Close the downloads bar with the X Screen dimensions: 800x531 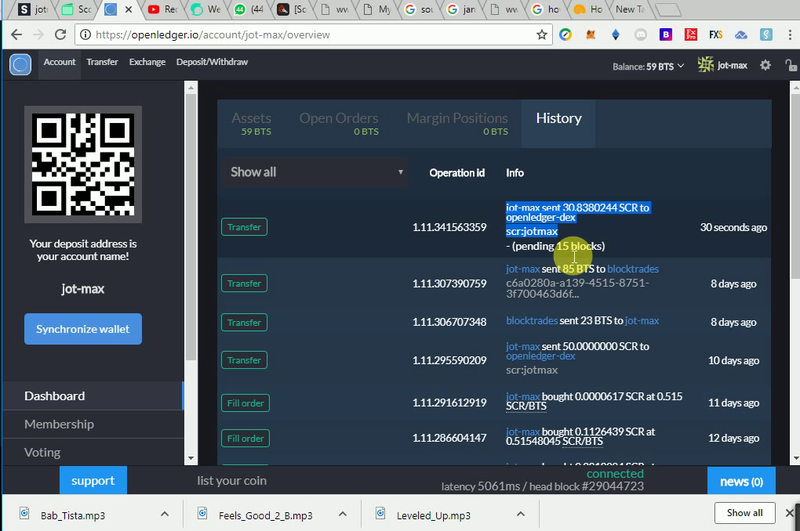point(790,513)
